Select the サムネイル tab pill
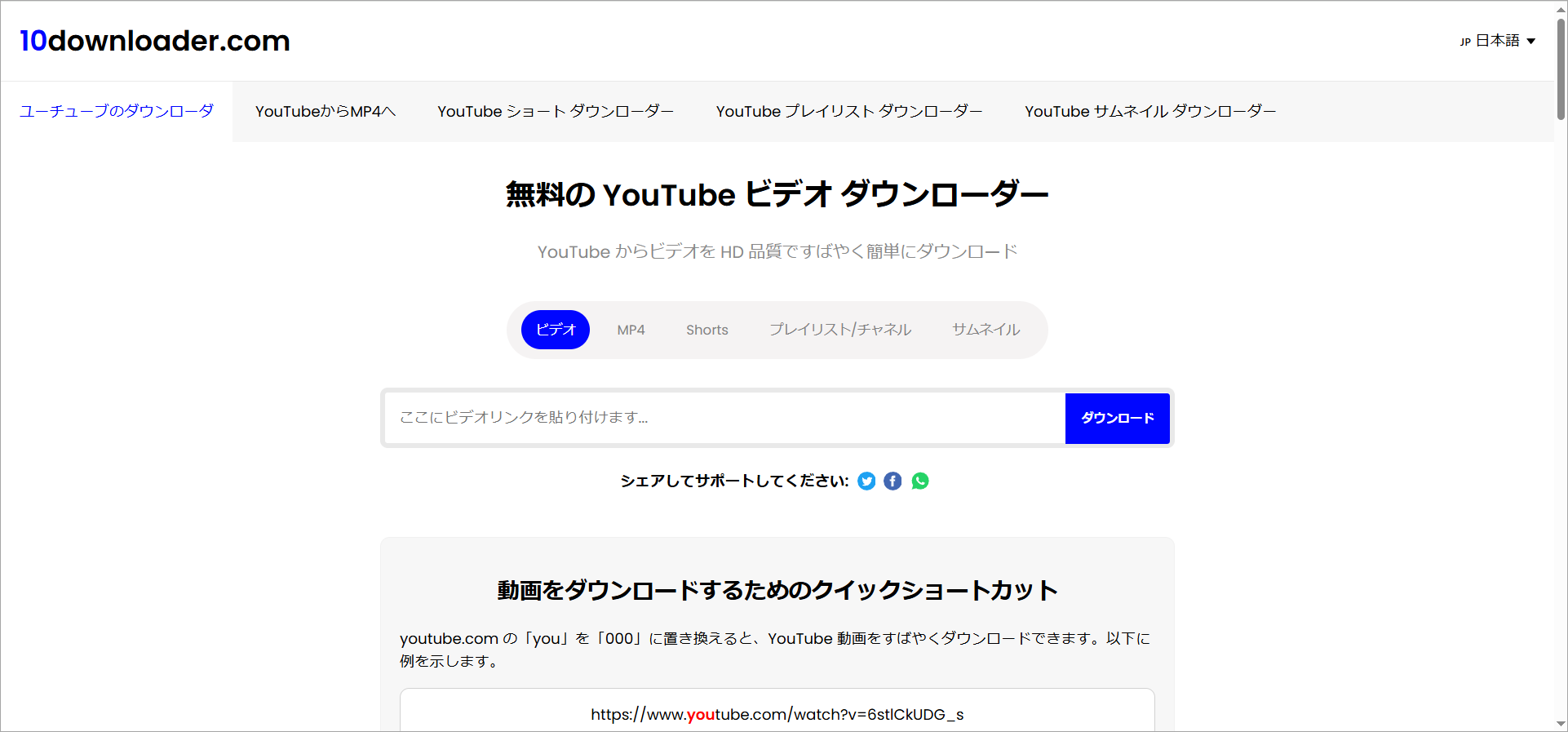Screen dimensions: 1568x732 coord(986,330)
